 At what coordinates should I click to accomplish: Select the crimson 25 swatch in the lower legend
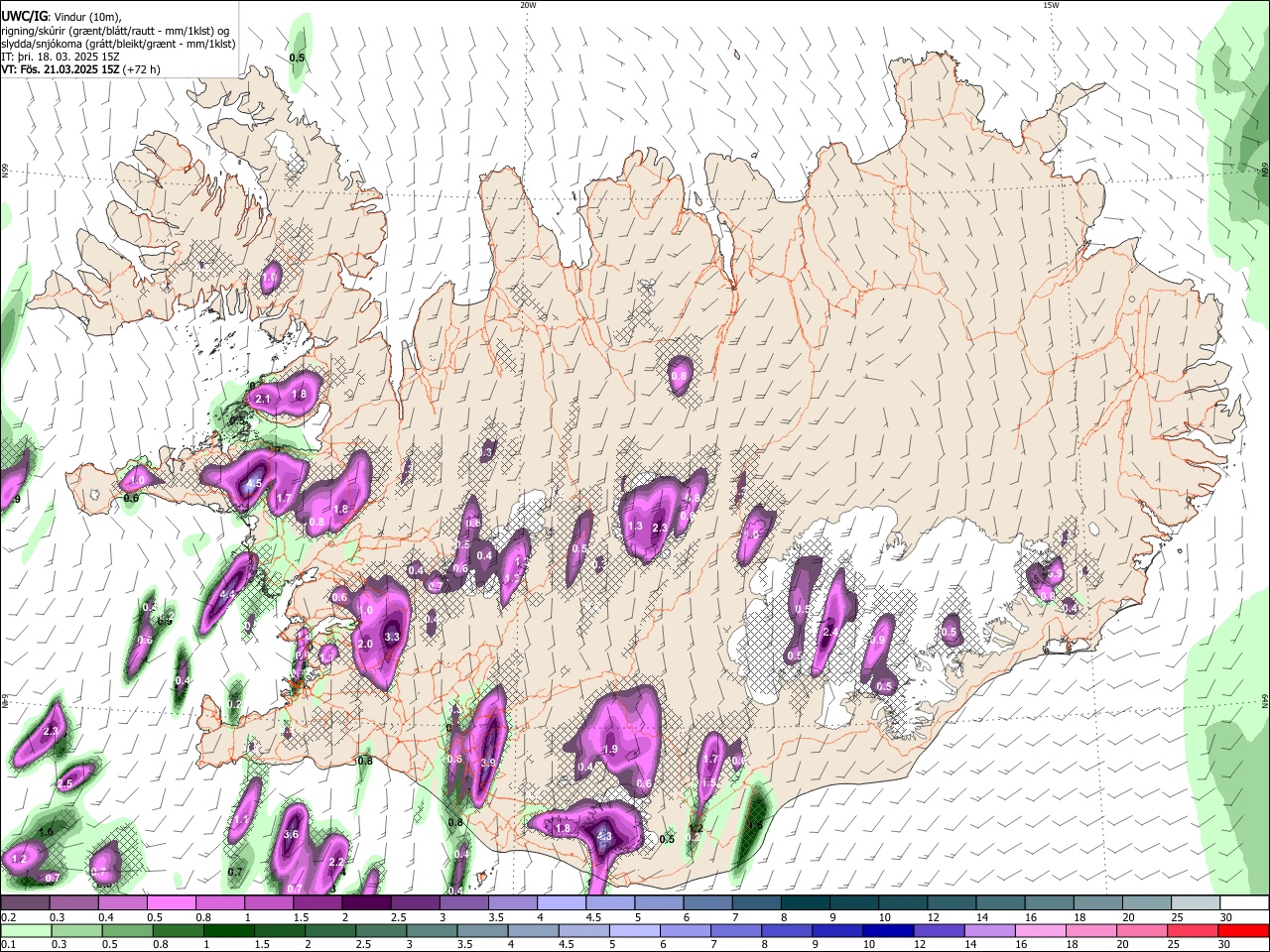pyautogui.click(x=1195, y=931)
